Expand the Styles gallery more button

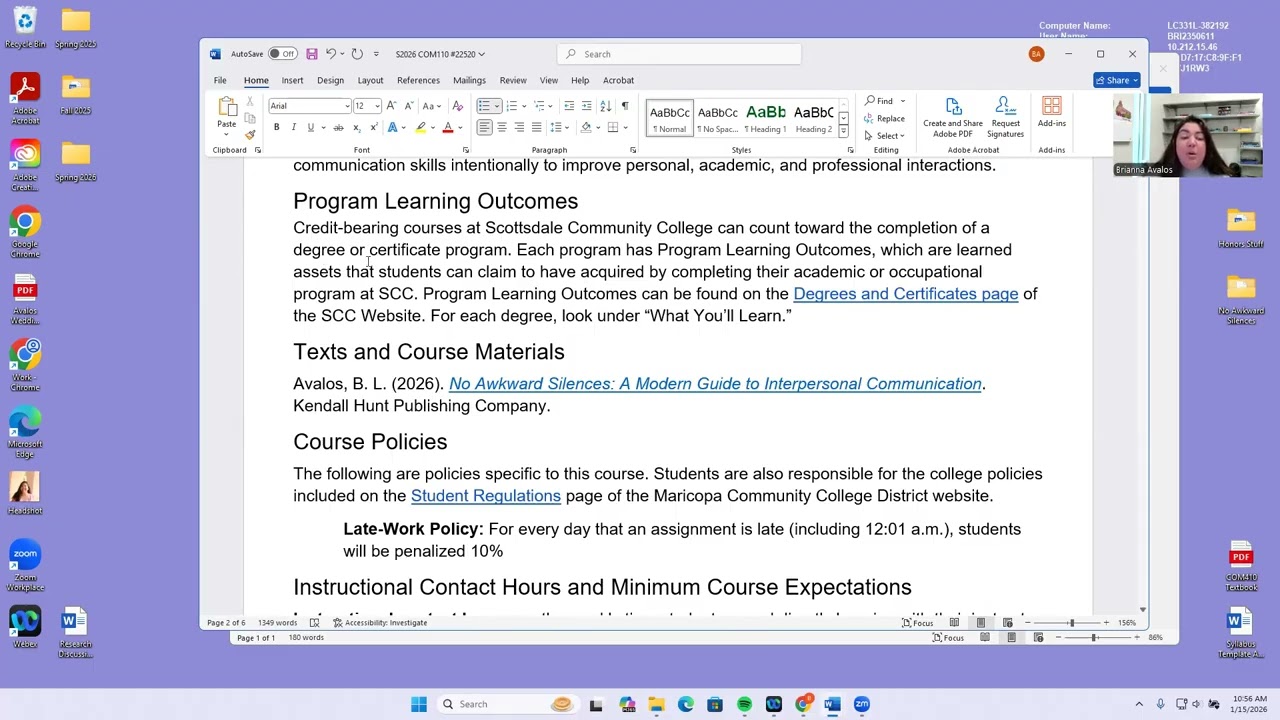pos(843,131)
